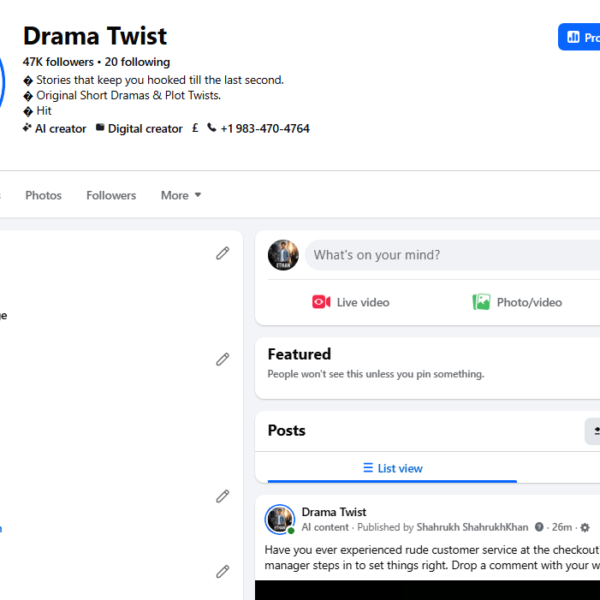Open the More dropdown tab
Viewport: 600px width, 600px height.
181,195
